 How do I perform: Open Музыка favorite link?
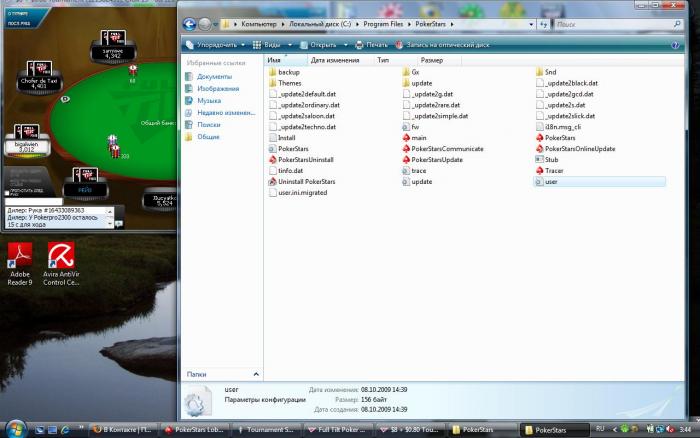[x=204, y=101]
